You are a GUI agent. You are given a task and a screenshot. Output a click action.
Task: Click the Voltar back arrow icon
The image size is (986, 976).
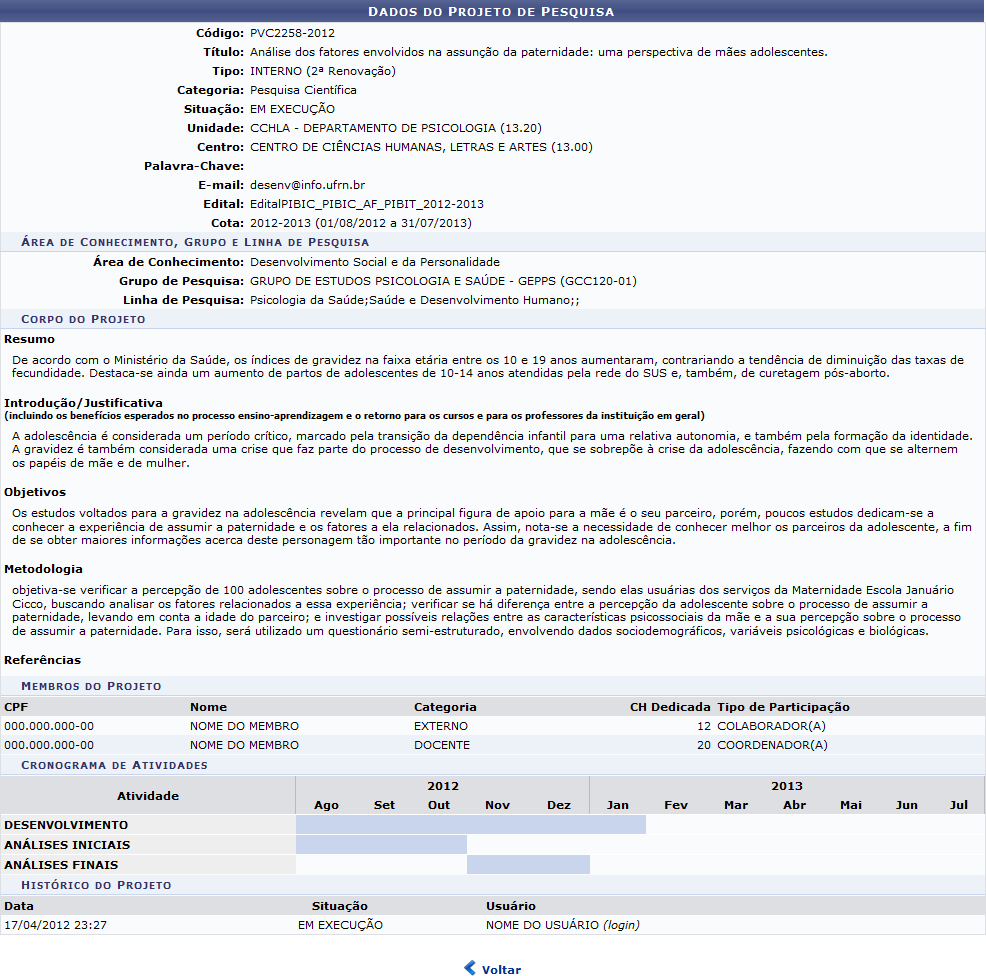point(470,968)
